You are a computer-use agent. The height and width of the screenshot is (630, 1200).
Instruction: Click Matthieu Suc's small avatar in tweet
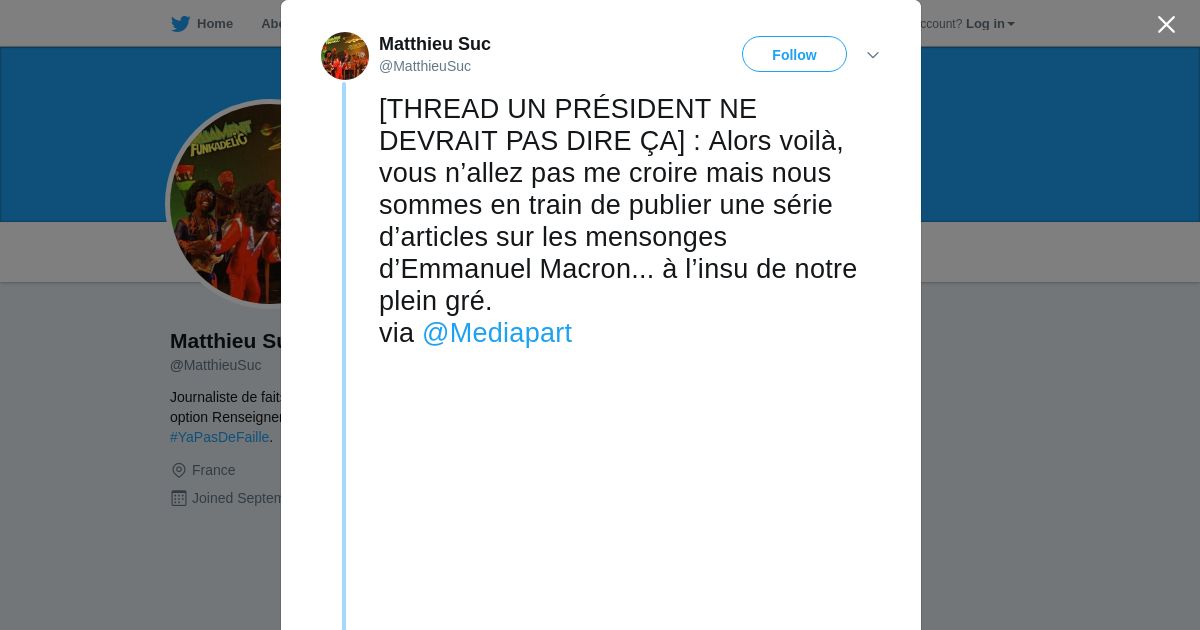[x=345, y=56]
